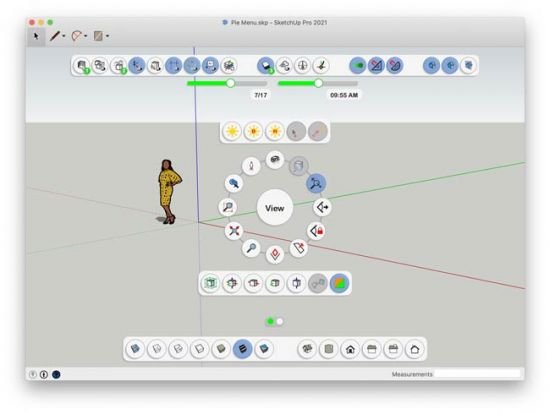Toggle the highlighted Shaded With Textures style

point(242,349)
